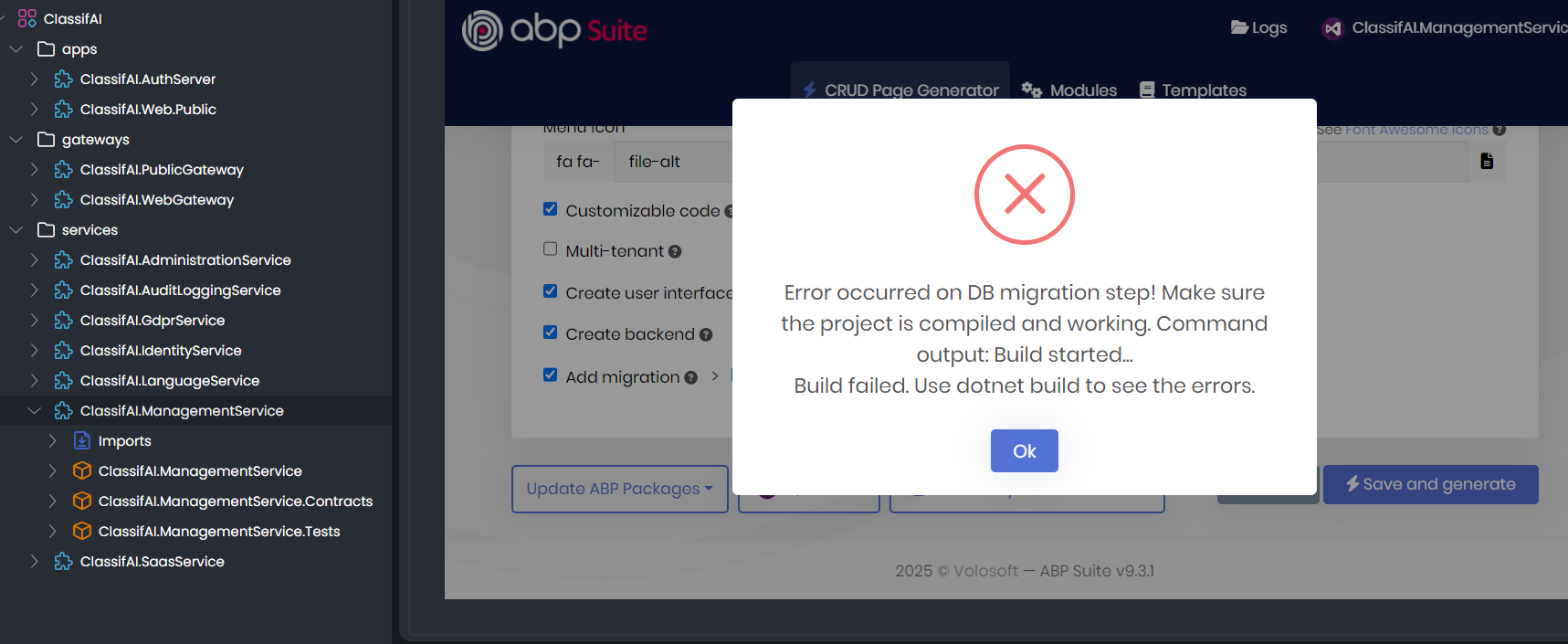Click the 'Build failed' error message line

1025,385
